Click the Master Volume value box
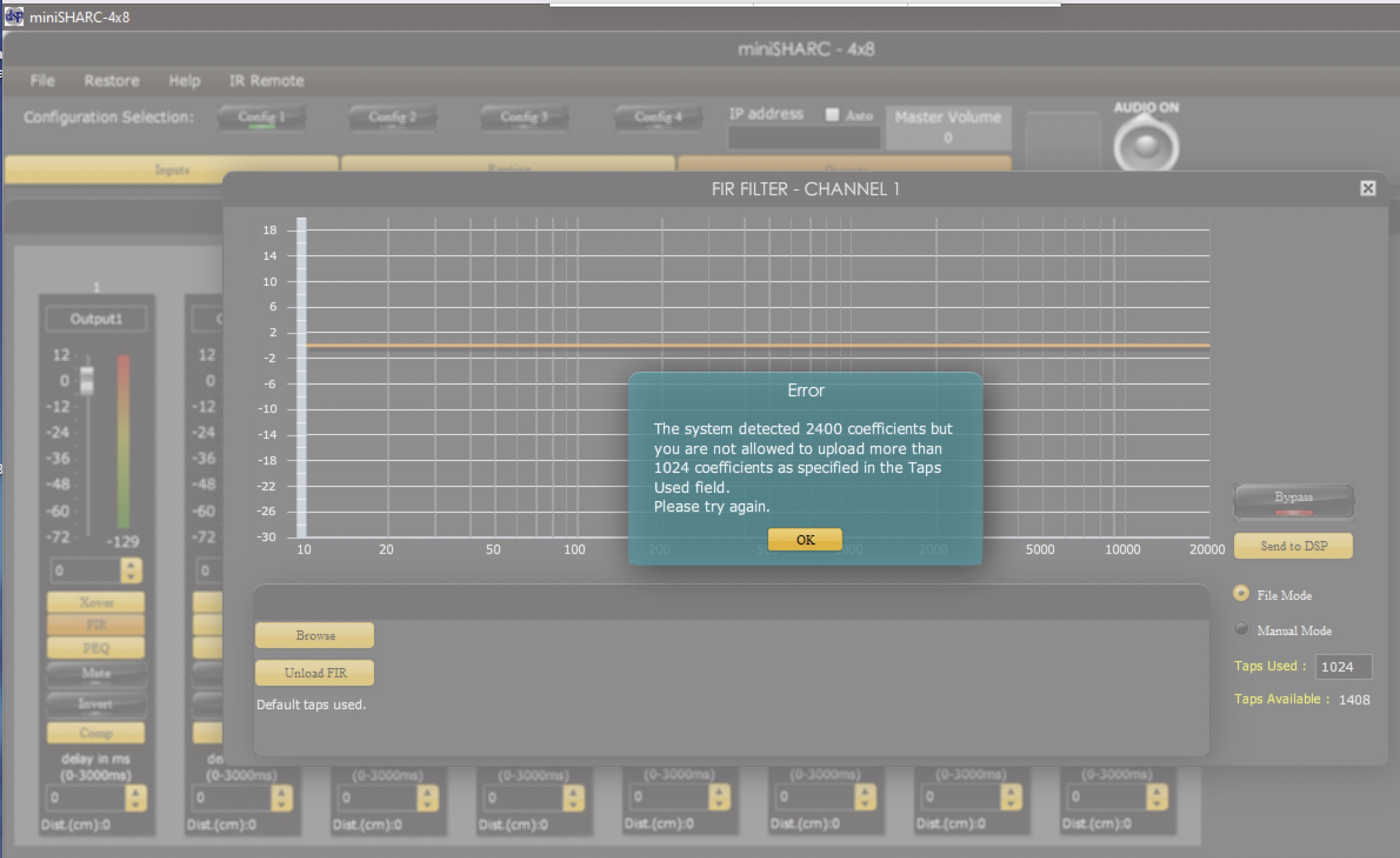 tap(948, 128)
